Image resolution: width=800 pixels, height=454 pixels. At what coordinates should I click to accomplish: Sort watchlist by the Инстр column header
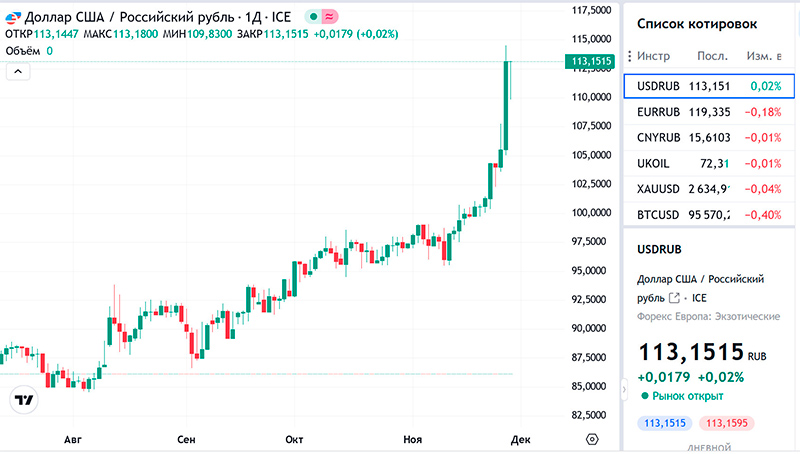653,56
